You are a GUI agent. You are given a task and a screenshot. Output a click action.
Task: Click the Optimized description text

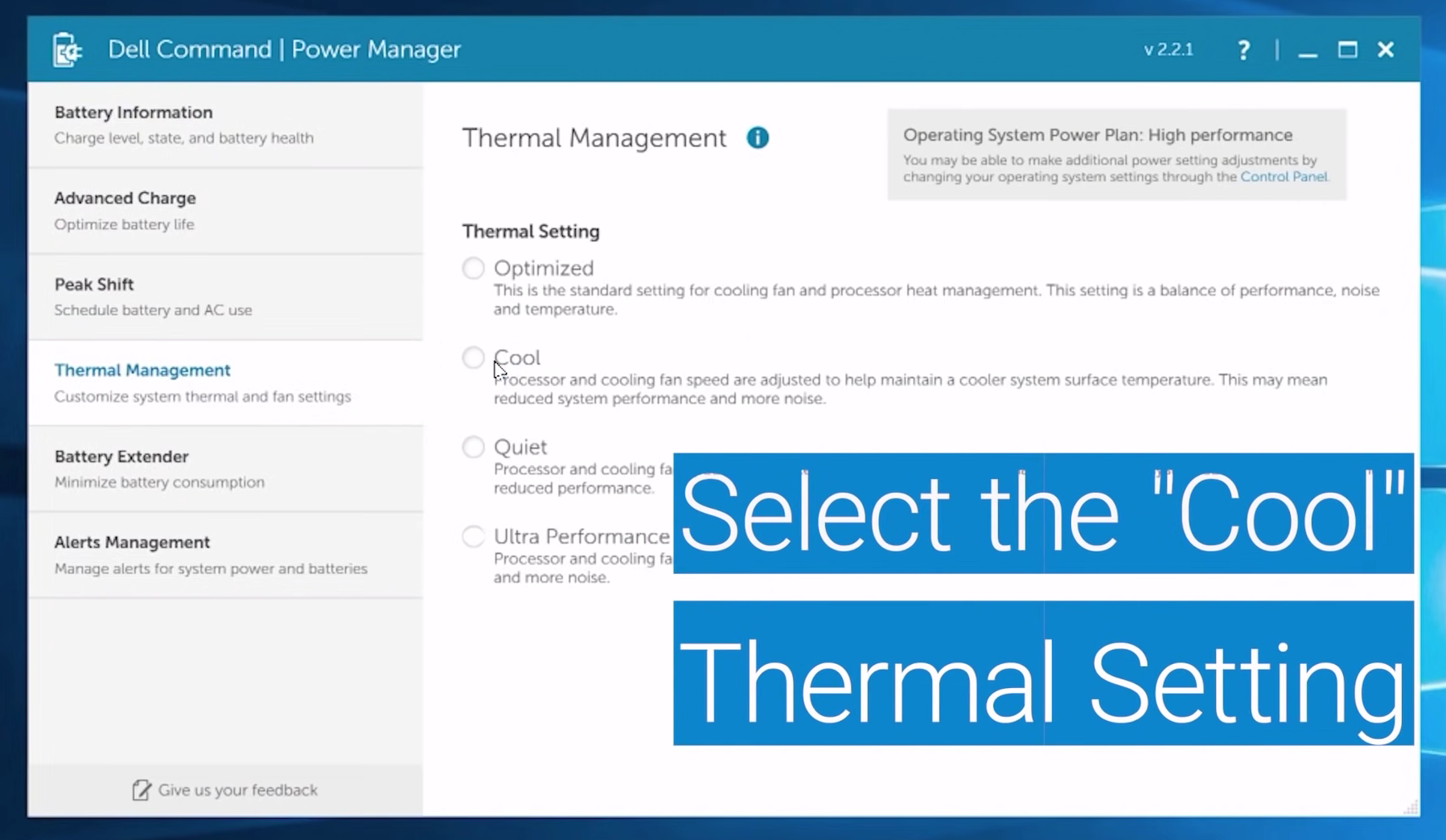pos(936,300)
